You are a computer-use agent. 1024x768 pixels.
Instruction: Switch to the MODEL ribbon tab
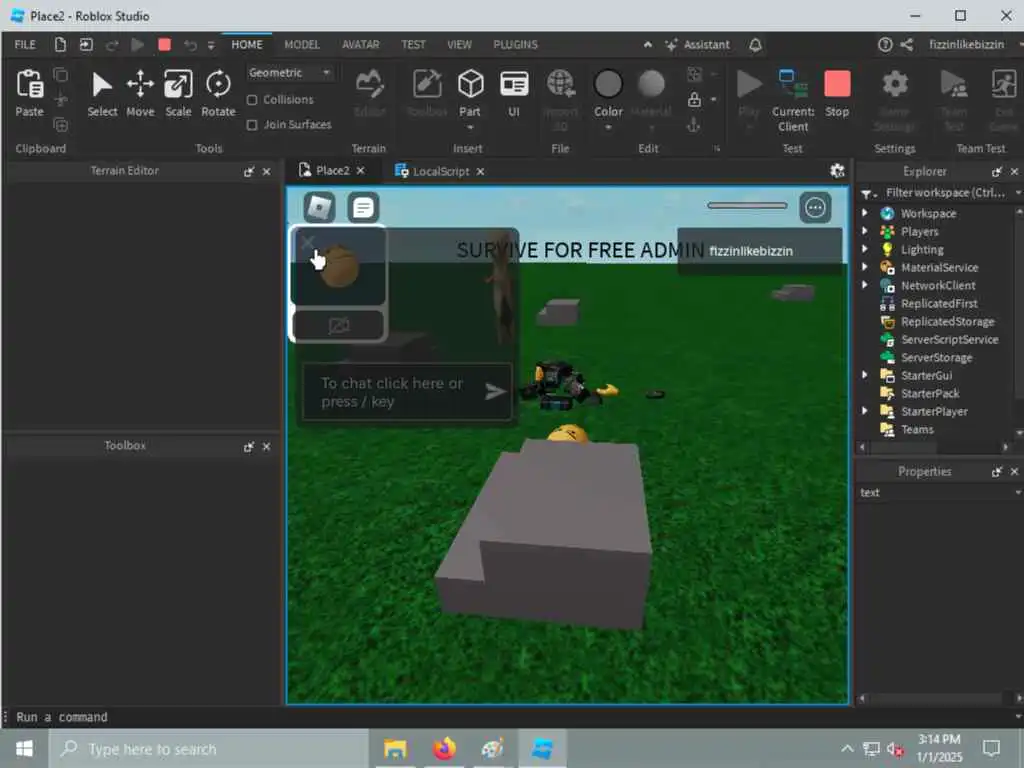click(302, 44)
